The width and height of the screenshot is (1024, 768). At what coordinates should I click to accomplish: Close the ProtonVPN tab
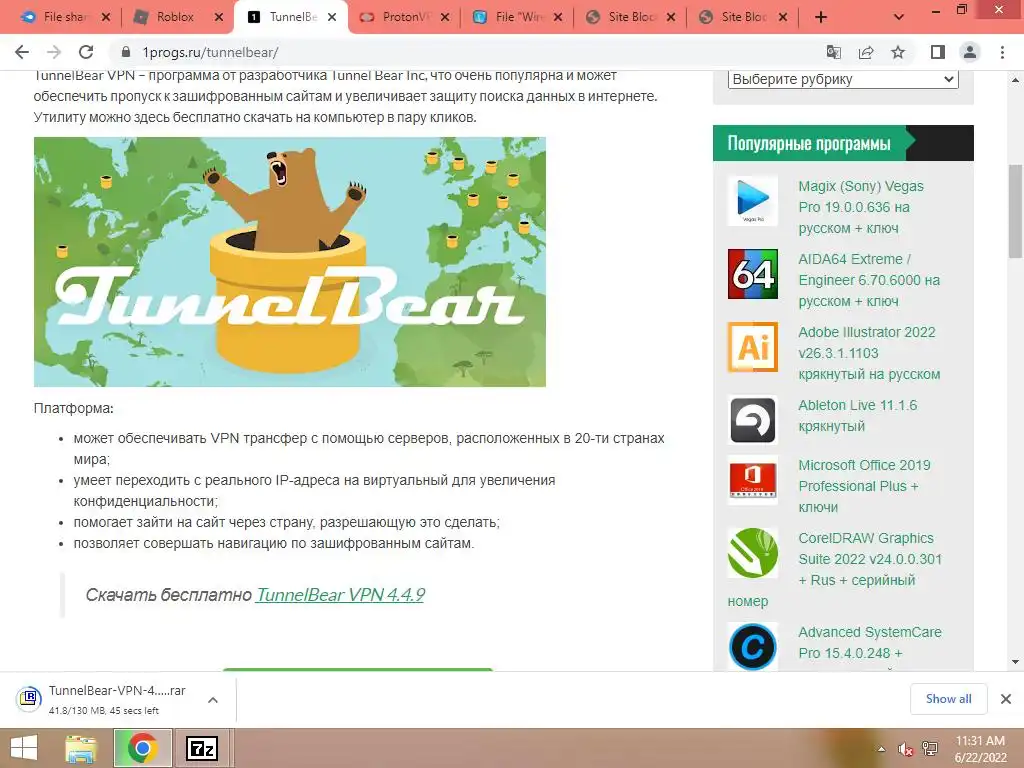[x=445, y=18]
